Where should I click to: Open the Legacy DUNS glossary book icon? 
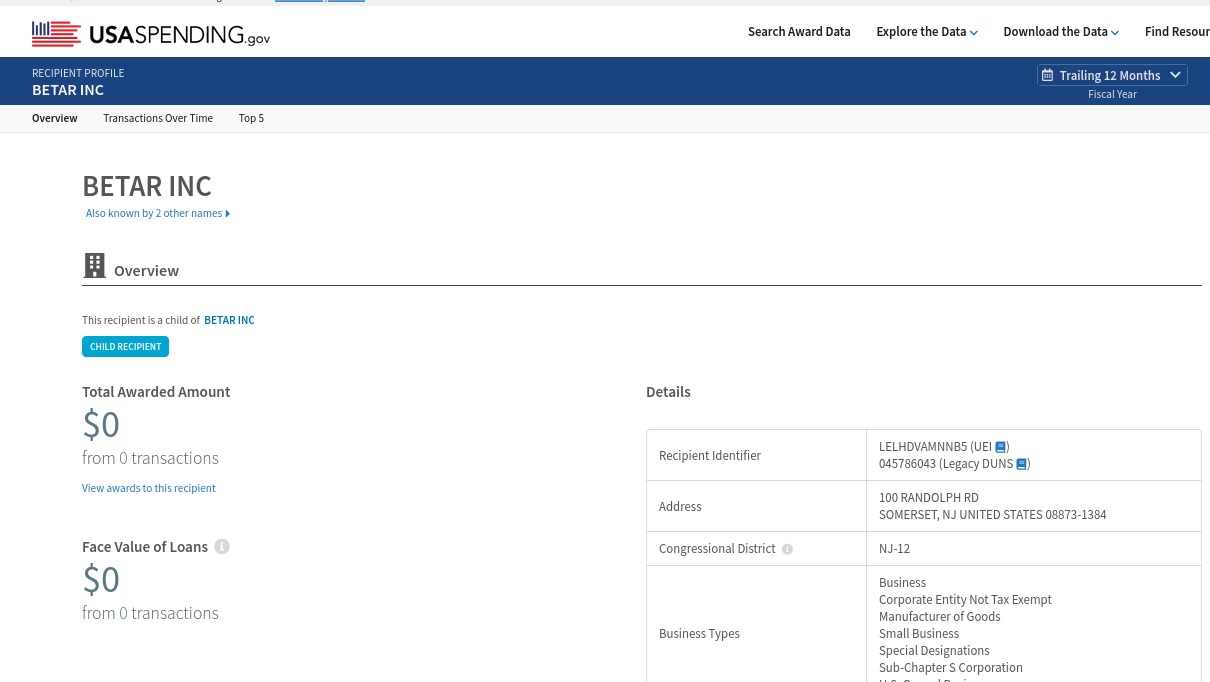1021,464
